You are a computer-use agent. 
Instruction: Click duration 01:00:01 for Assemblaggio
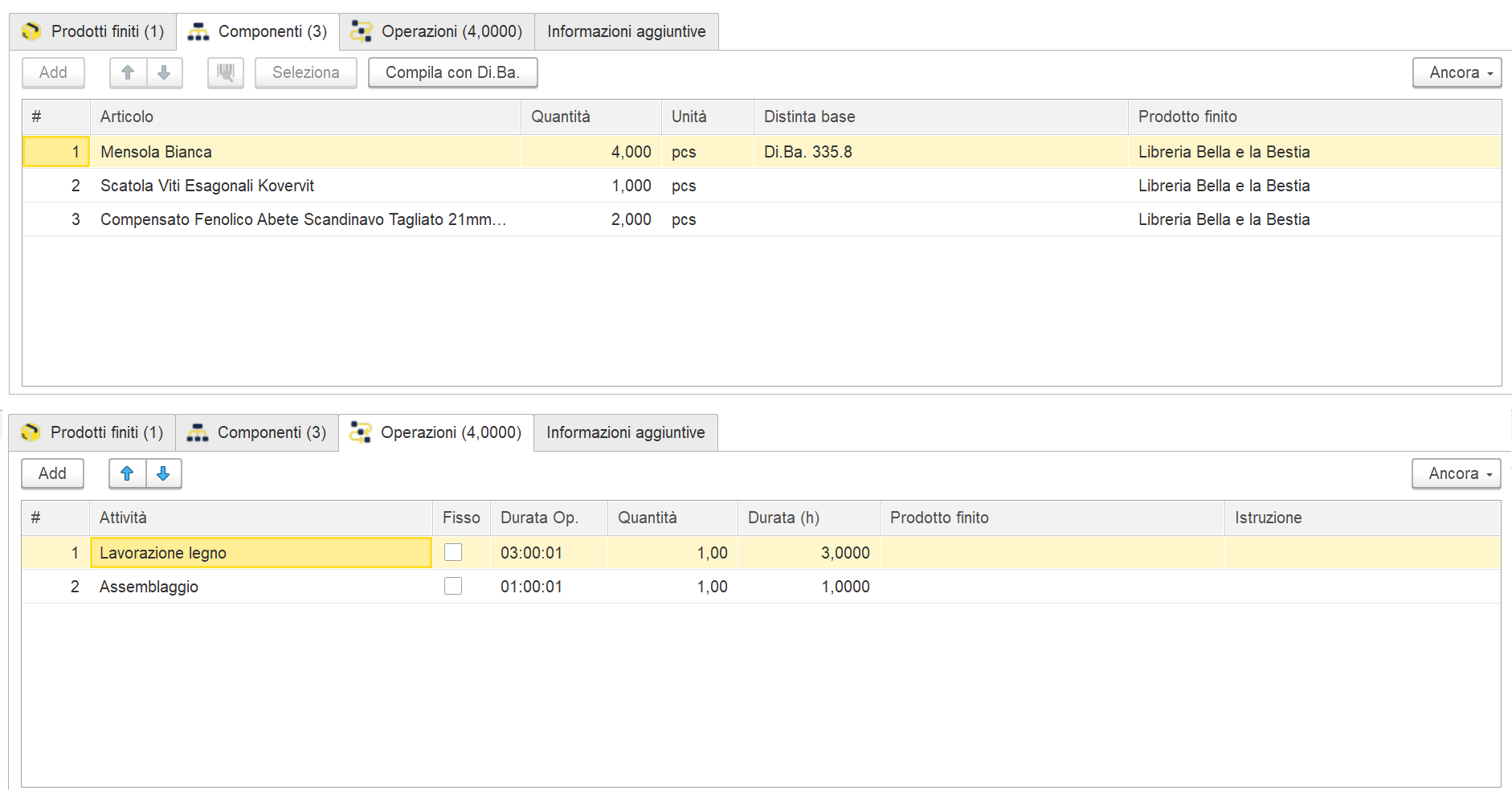(x=549, y=587)
